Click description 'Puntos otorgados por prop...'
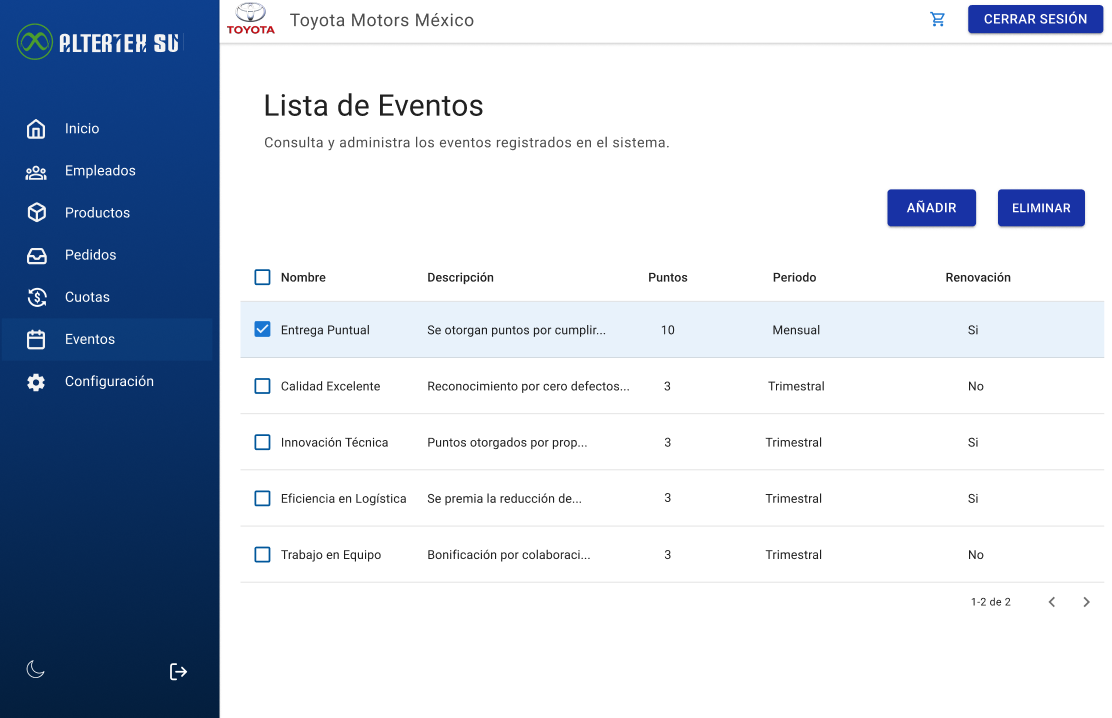The height and width of the screenshot is (718, 1112). point(507,443)
